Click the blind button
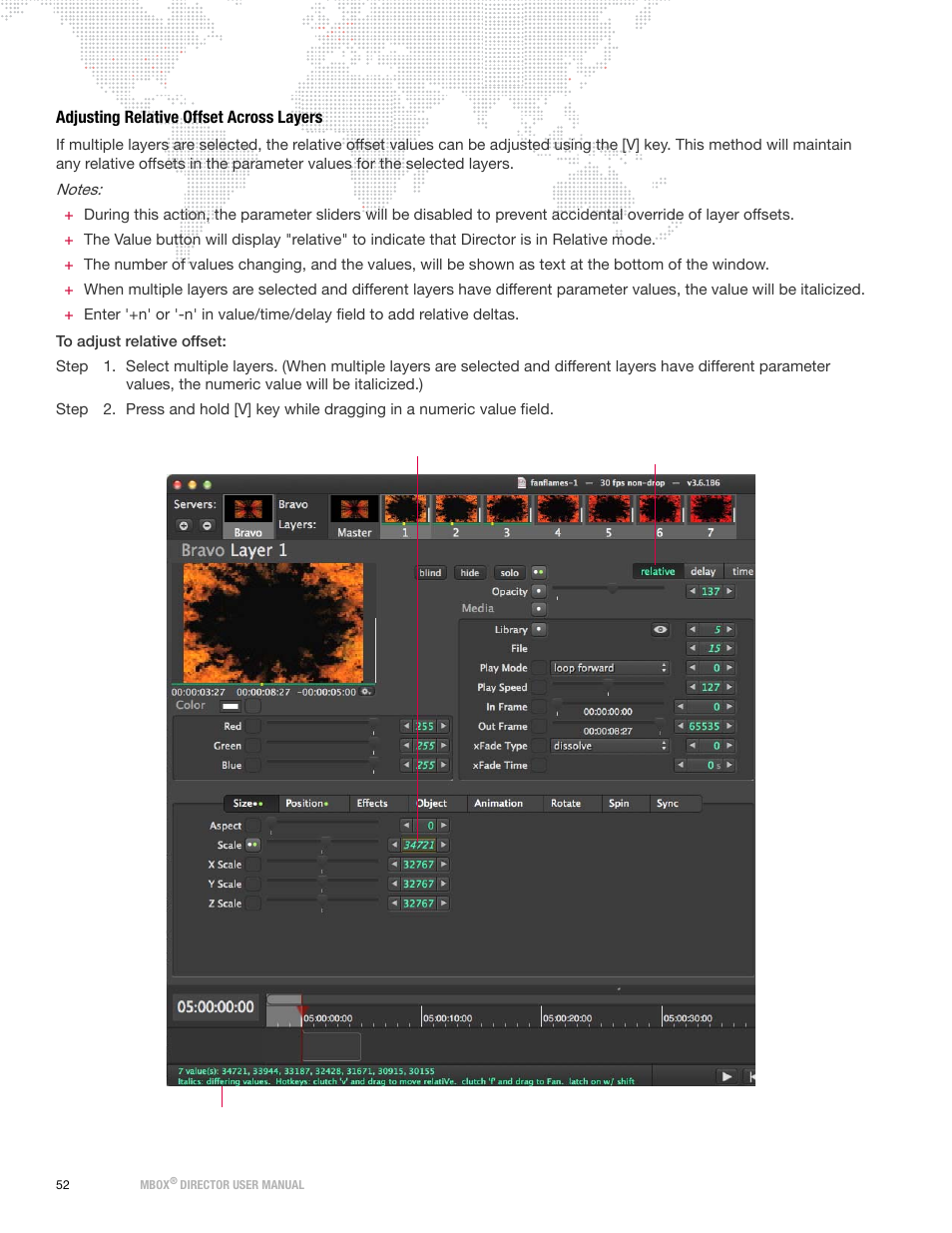 pyautogui.click(x=430, y=572)
